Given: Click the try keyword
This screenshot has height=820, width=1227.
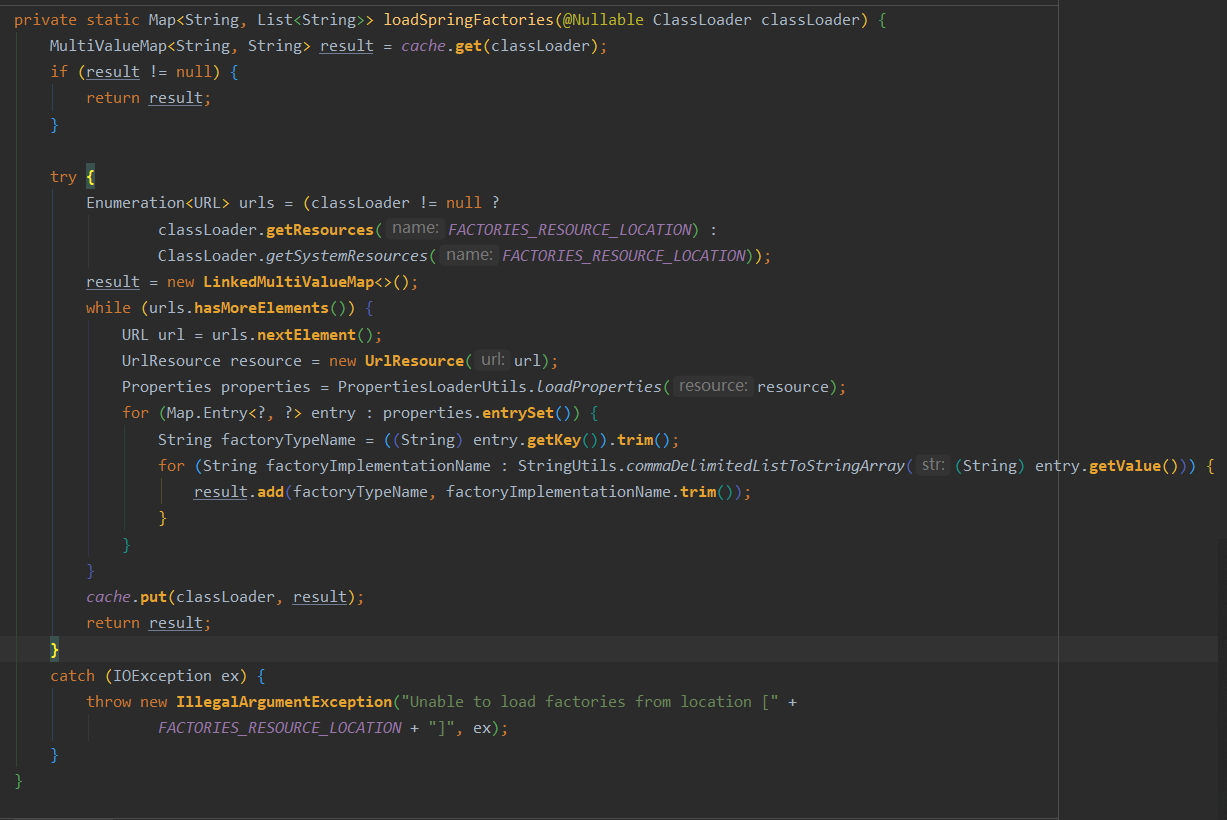Looking at the screenshot, I should click(x=63, y=176).
